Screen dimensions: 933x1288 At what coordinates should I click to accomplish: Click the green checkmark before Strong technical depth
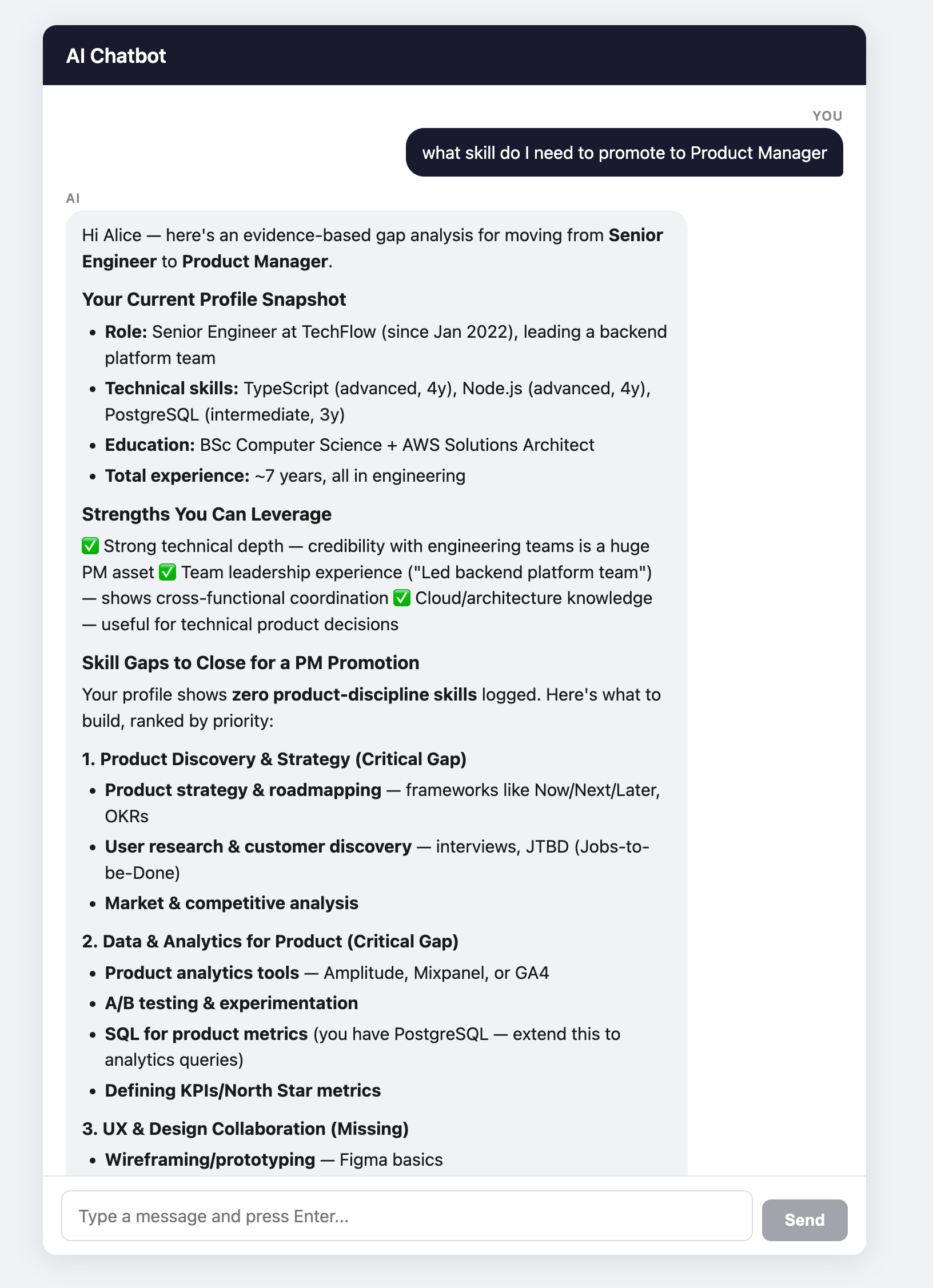click(x=90, y=546)
